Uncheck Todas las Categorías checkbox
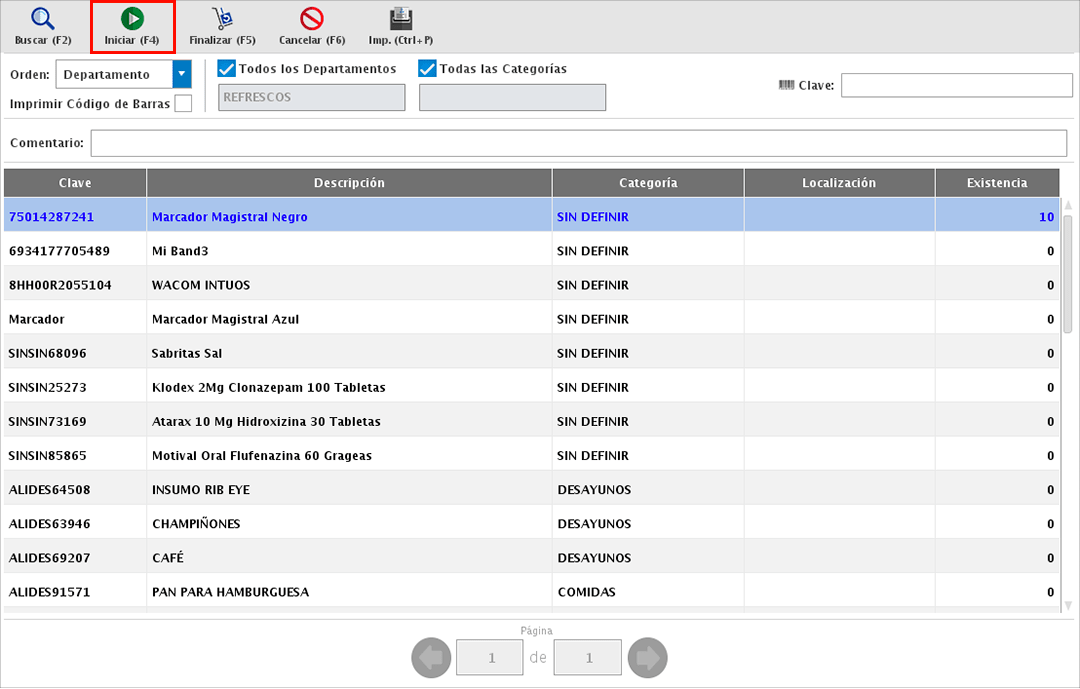Screen dimensions: 1080x689 pyautogui.click(x=428, y=69)
